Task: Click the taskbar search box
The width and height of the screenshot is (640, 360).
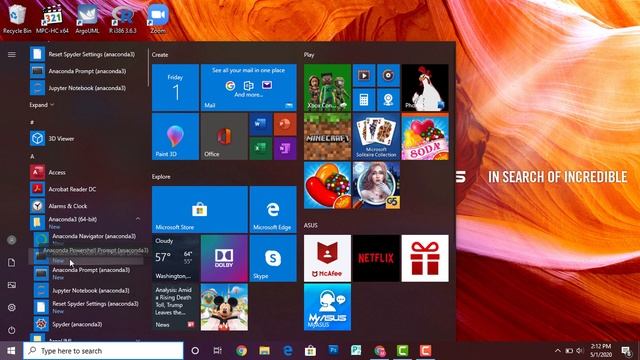Action: (x=103, y=351)
